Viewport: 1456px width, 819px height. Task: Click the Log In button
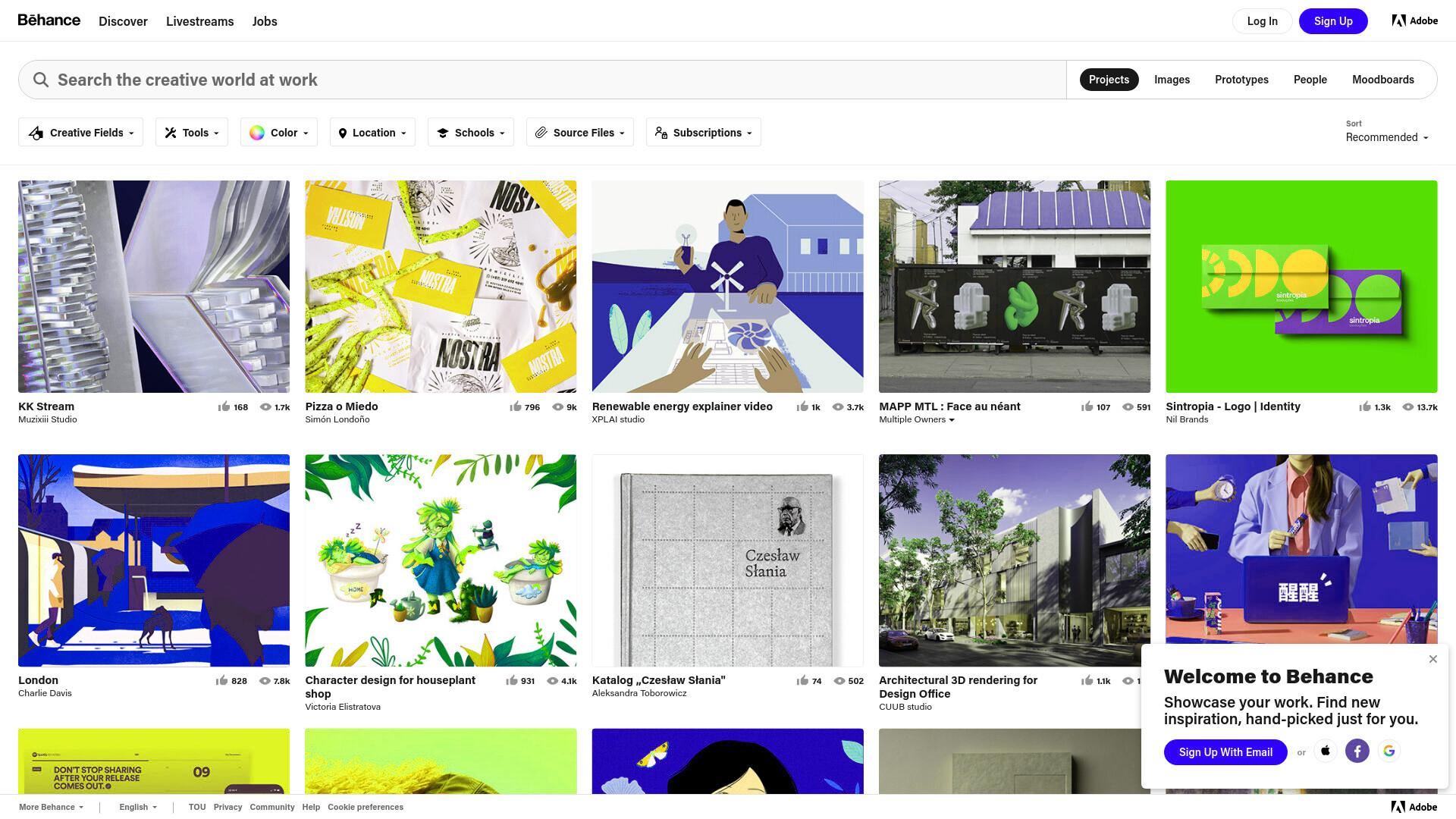(1262, 21)
